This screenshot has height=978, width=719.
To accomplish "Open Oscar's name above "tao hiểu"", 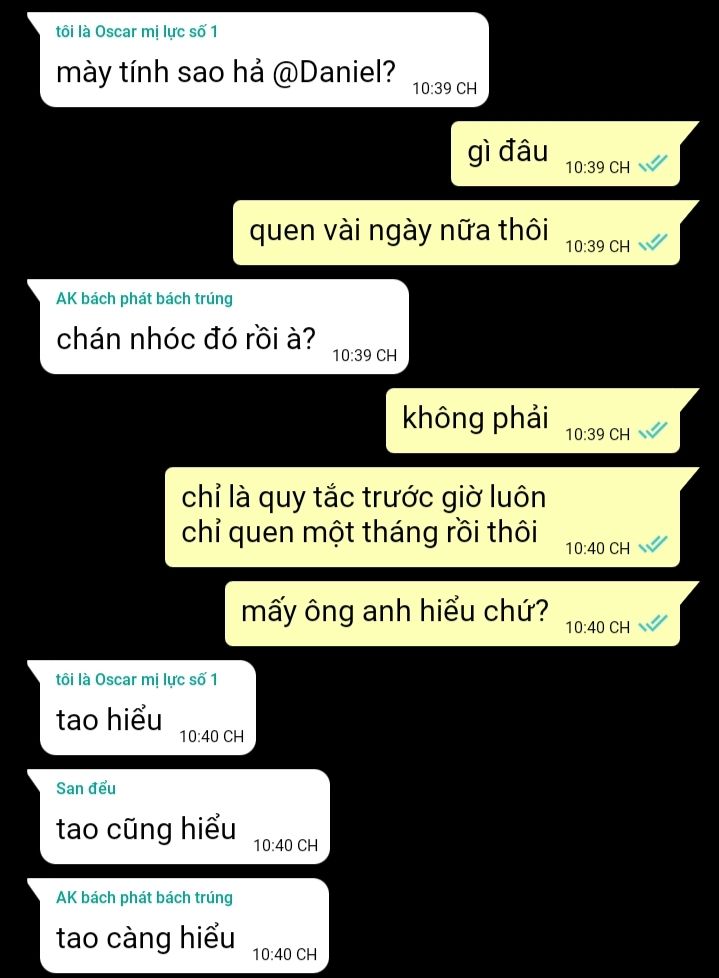I will click(x=137, y=679).
